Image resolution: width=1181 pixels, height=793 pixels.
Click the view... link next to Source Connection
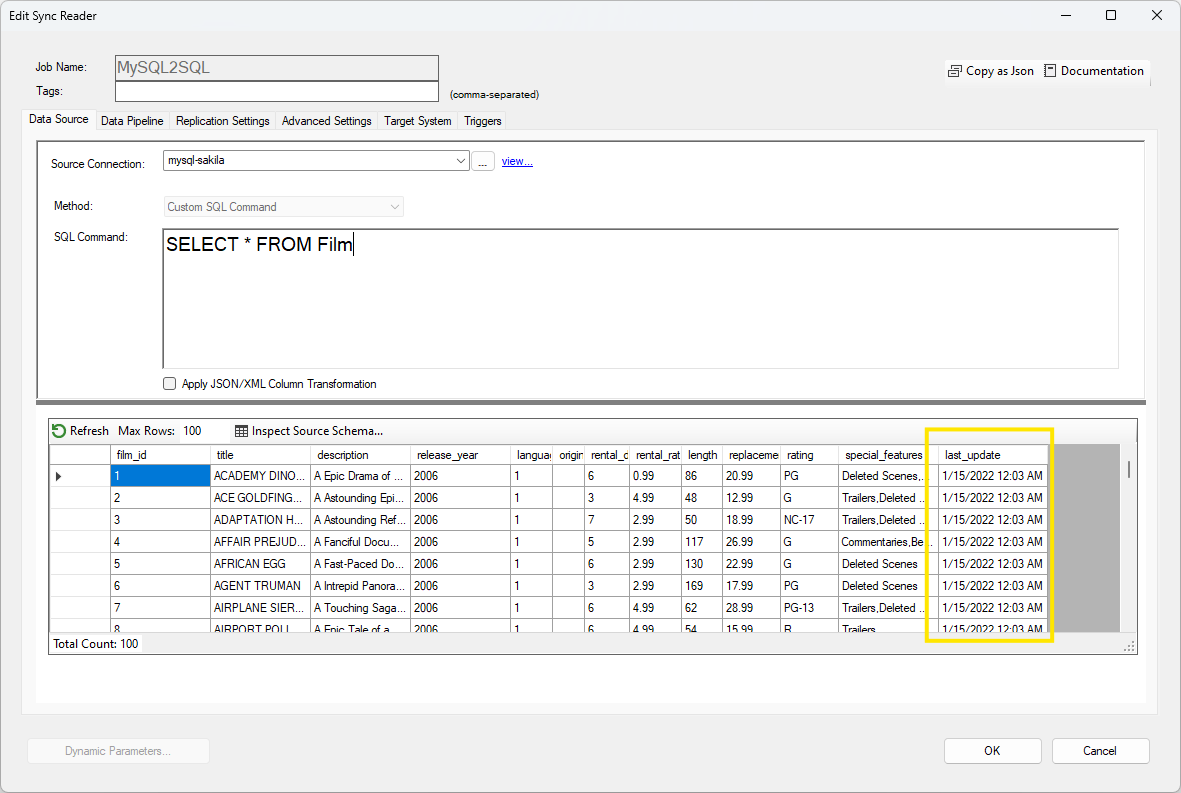517,161
